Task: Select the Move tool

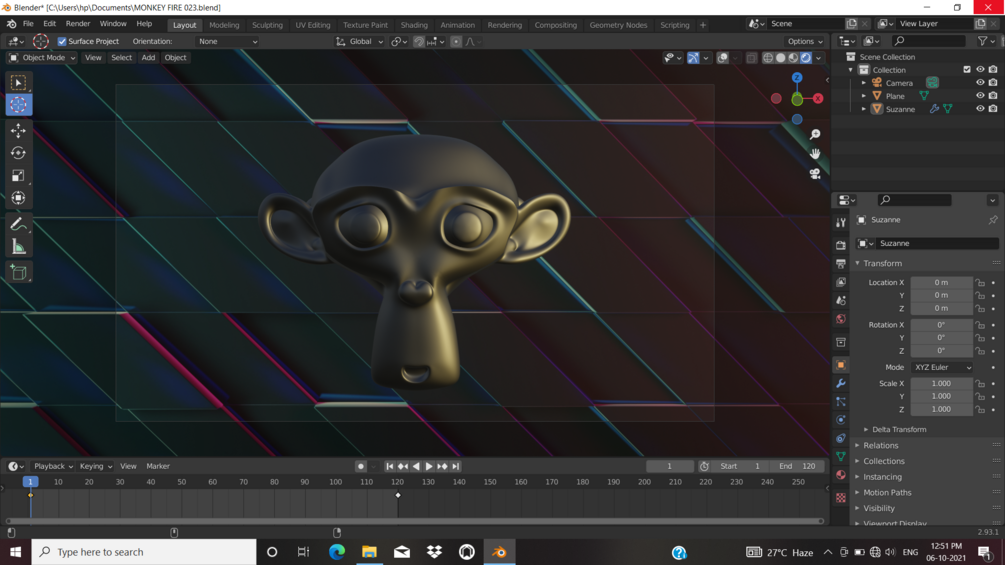Action: click(x=18, y=131)
